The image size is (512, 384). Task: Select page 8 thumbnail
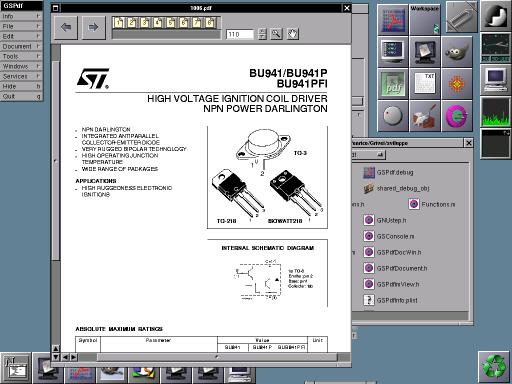click(x=210, y=23)
